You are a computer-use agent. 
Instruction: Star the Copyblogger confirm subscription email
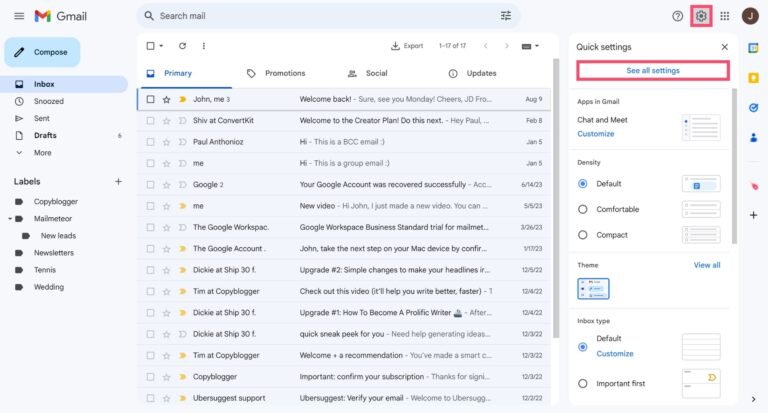tap(167, 377)
